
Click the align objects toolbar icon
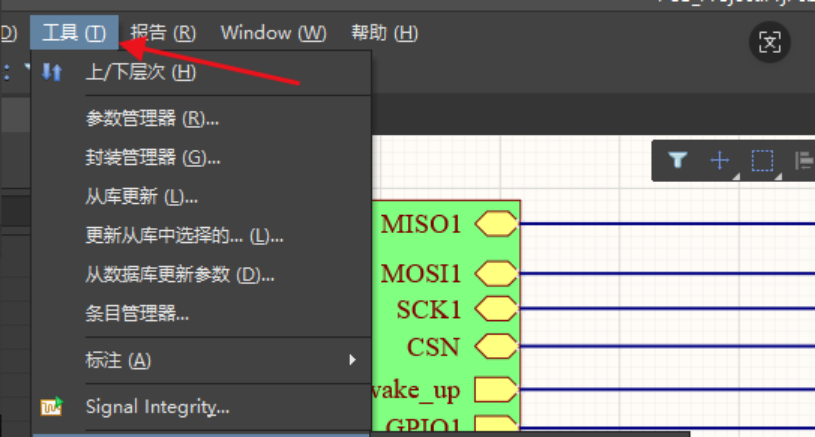[x=802, y=160]
